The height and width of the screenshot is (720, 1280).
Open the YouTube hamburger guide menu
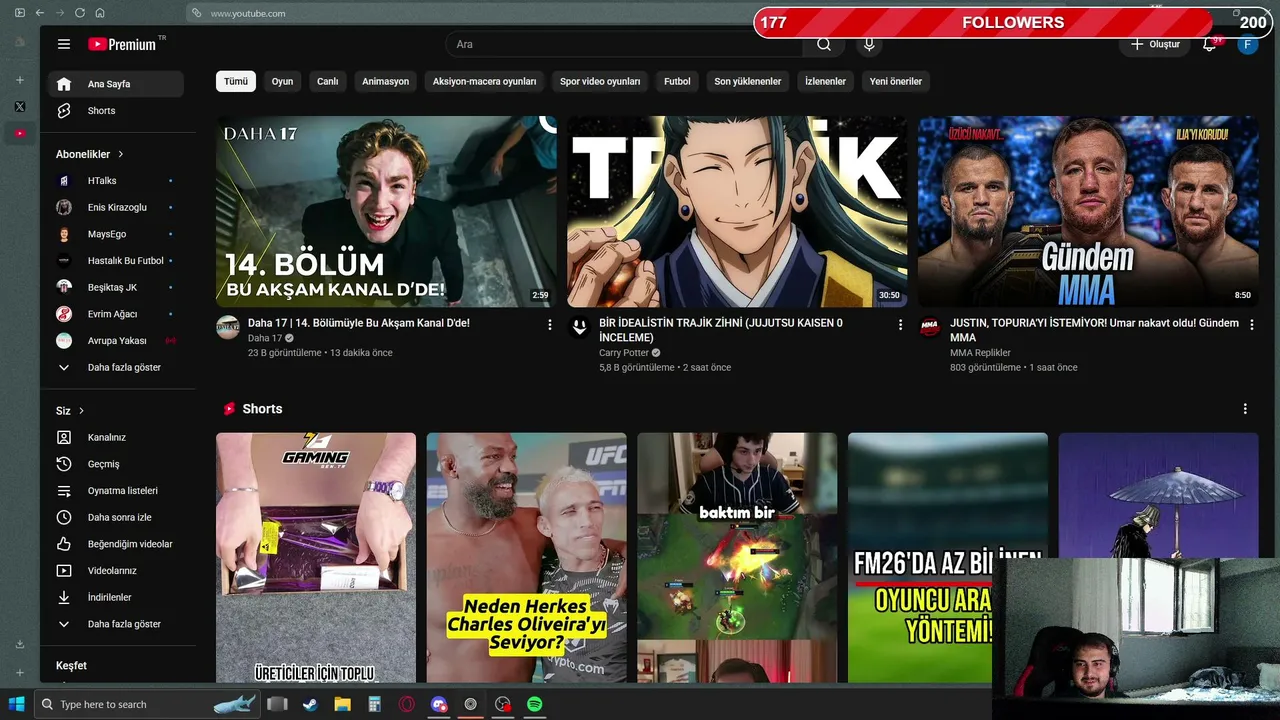pyautogui.click(x=64, y=44)
